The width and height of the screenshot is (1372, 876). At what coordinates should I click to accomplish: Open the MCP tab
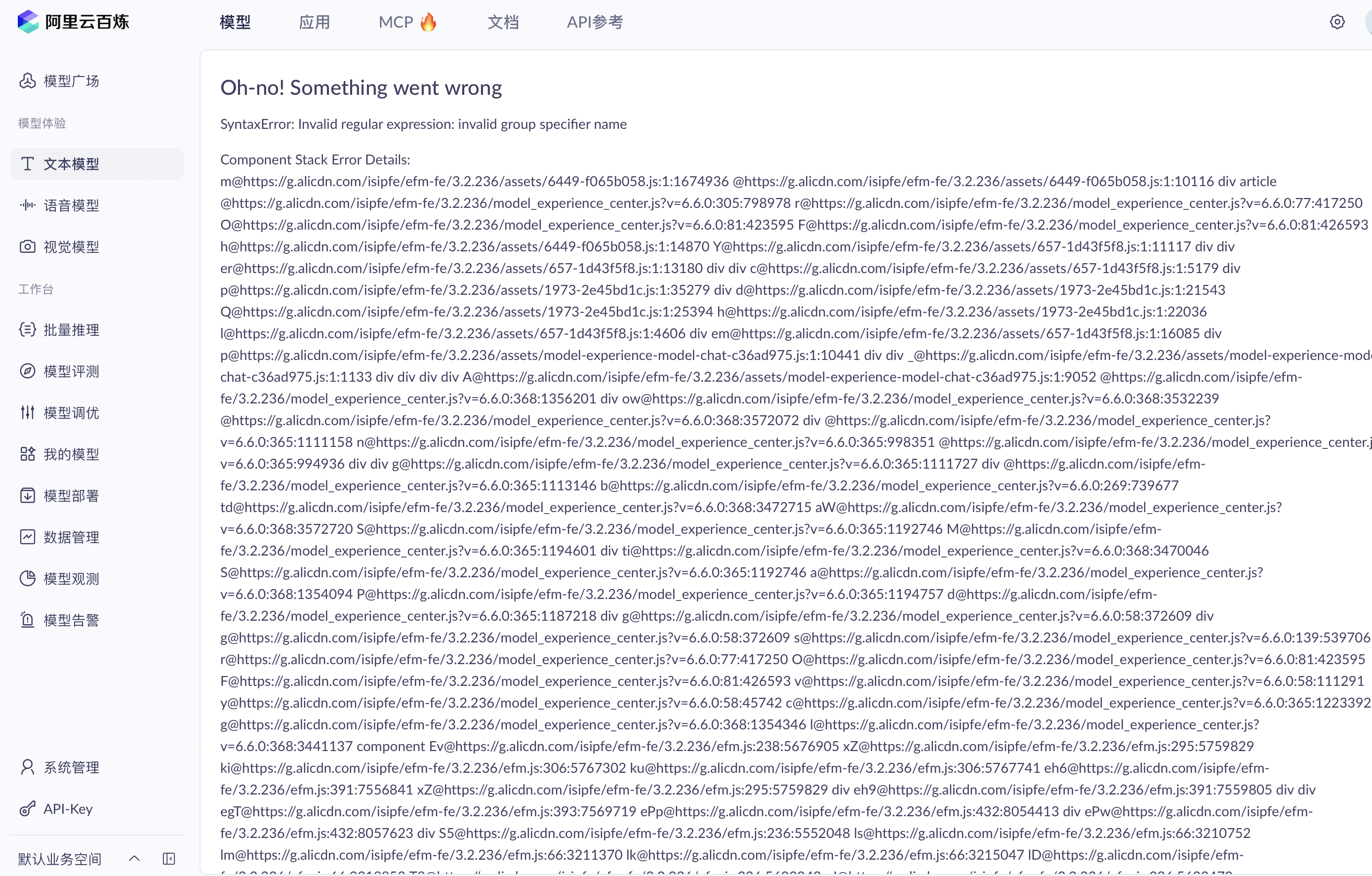coord(407,22)
